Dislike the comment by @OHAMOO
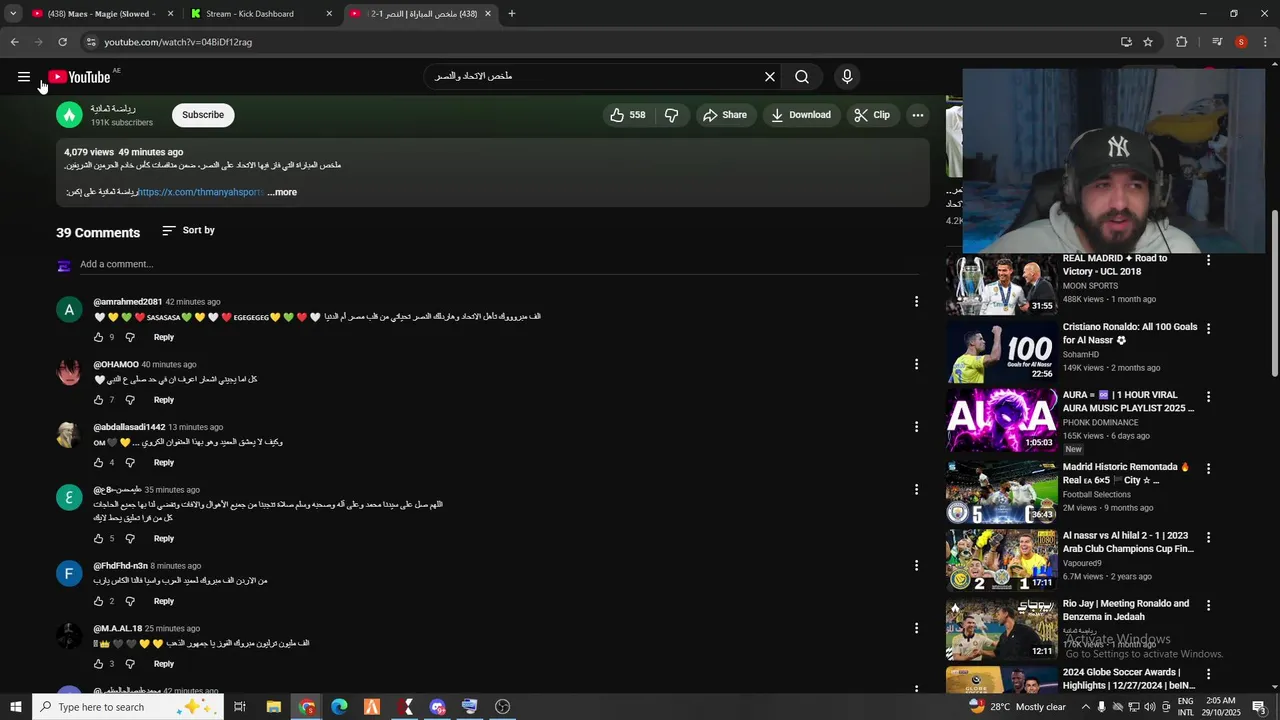 click(130, 400)
